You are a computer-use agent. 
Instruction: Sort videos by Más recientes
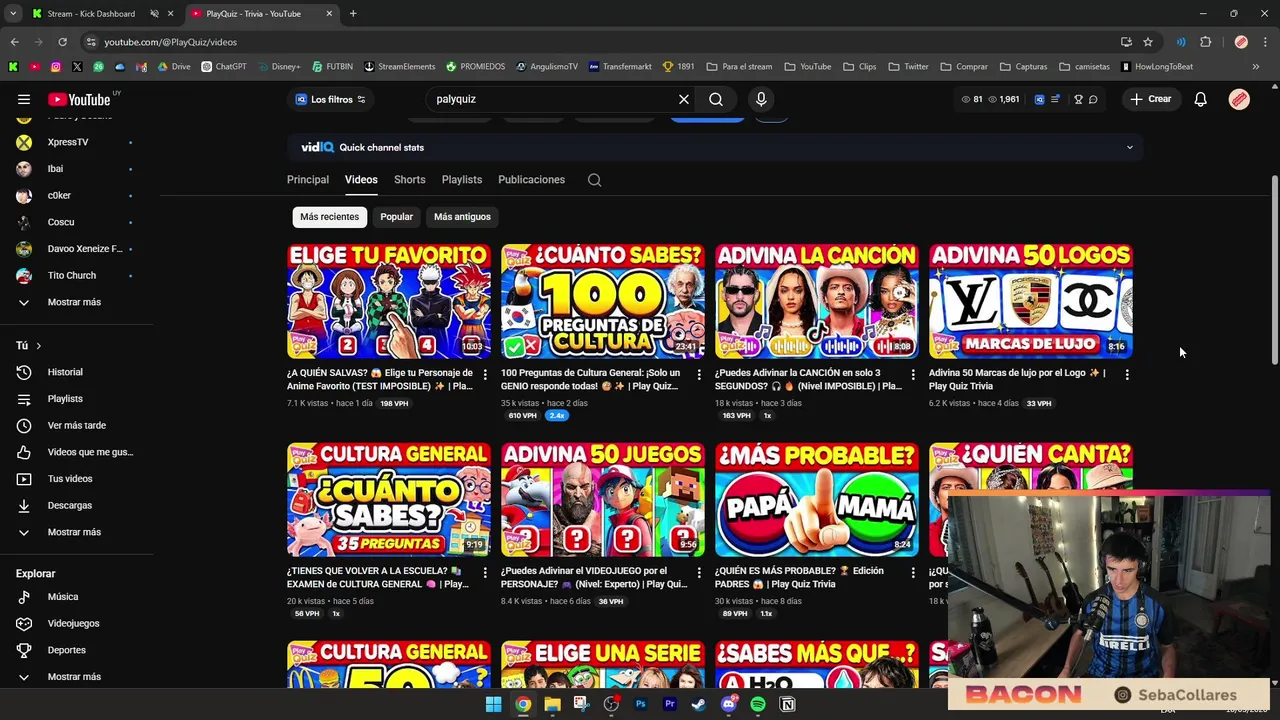pyautogui.click(x=329, y=217)
